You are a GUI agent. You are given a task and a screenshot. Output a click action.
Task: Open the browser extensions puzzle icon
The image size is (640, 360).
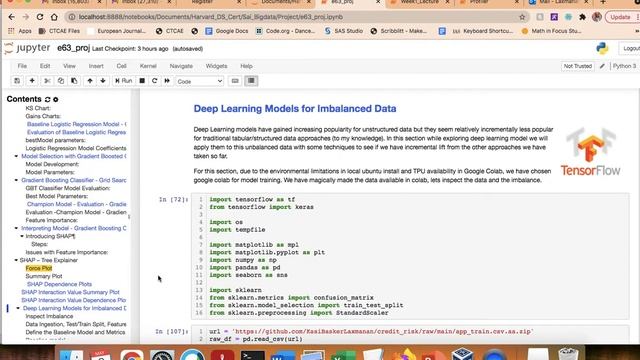582,17
